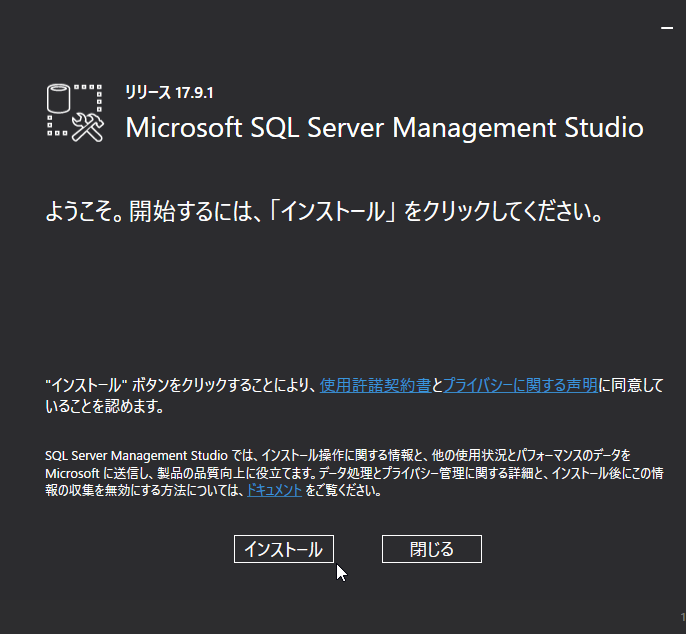Click the ようこそ welcome heading text
The width and height of the screenshot is (686, 634).
(x=82, y=212)
